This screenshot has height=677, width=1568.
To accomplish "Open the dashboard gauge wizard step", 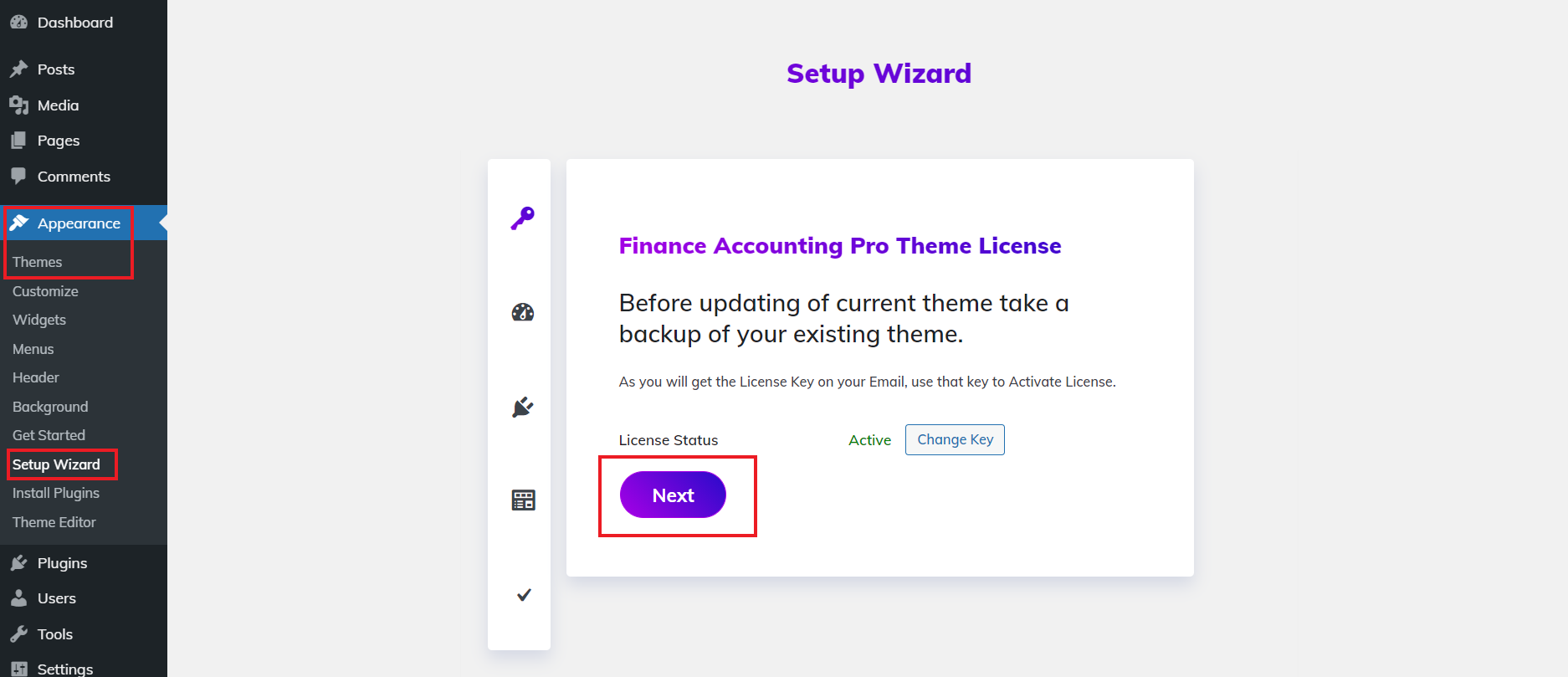I will (x=520, y=314).
